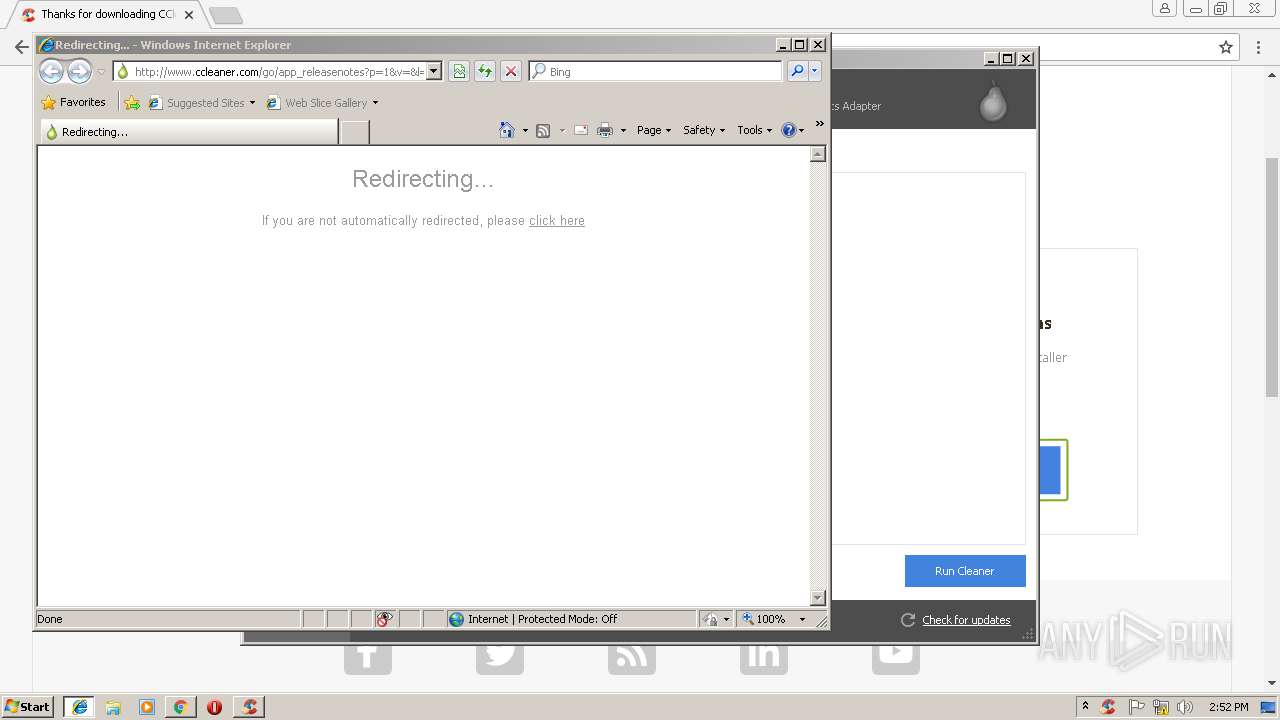This screenshot has height=720, width=1280.
Task: Refresh the page in Internet Explorer
Action: point(485,71)
